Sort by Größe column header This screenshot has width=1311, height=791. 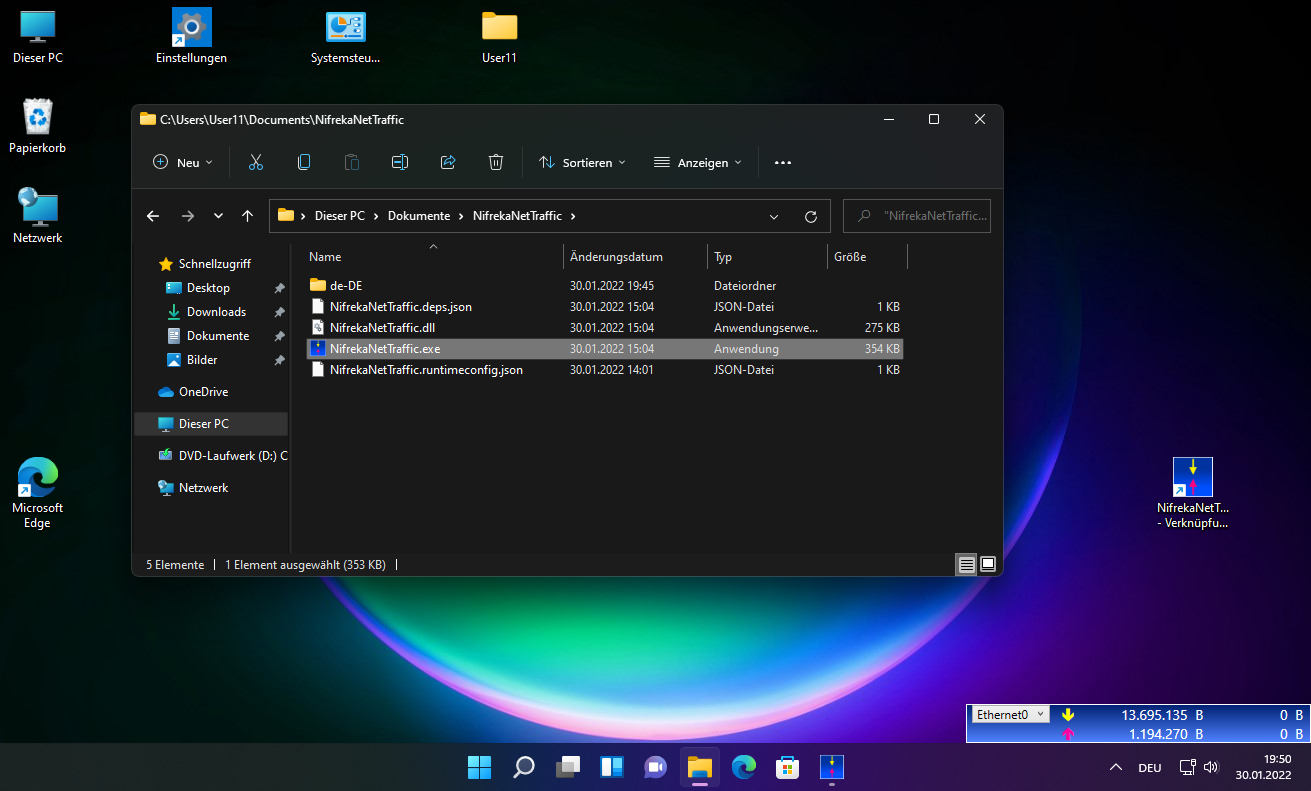[x=867, y=257]
